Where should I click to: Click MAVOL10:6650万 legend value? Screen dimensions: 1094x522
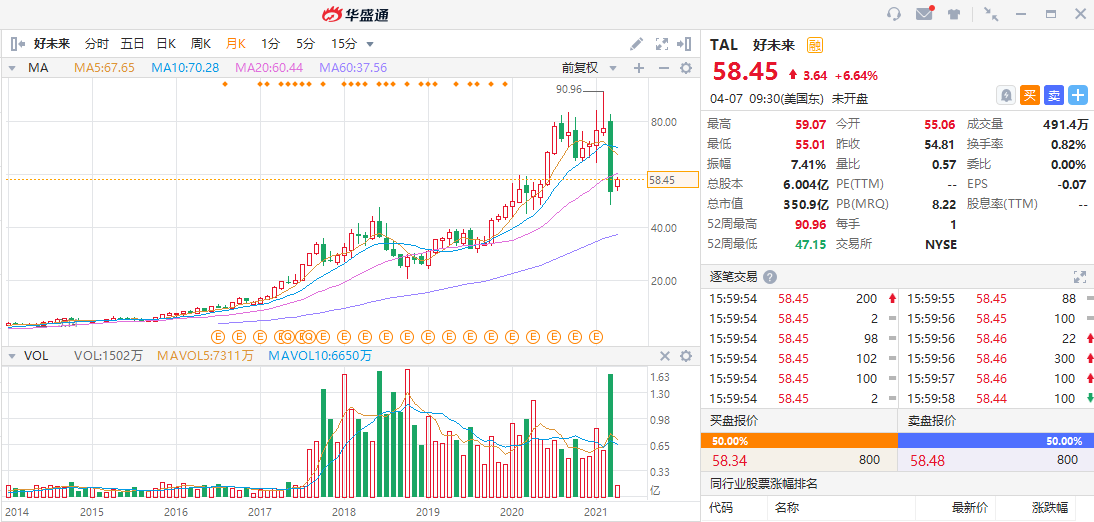coord(320,356)
